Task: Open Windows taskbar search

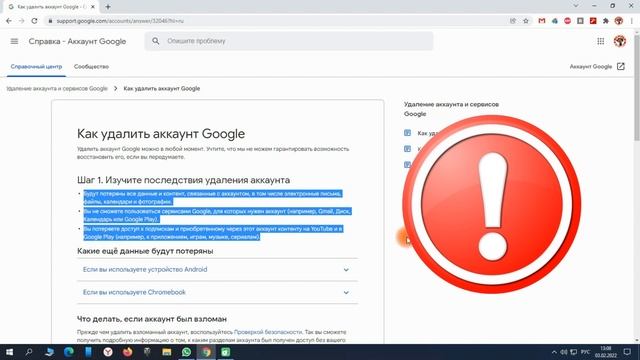Action: (29, 352)
